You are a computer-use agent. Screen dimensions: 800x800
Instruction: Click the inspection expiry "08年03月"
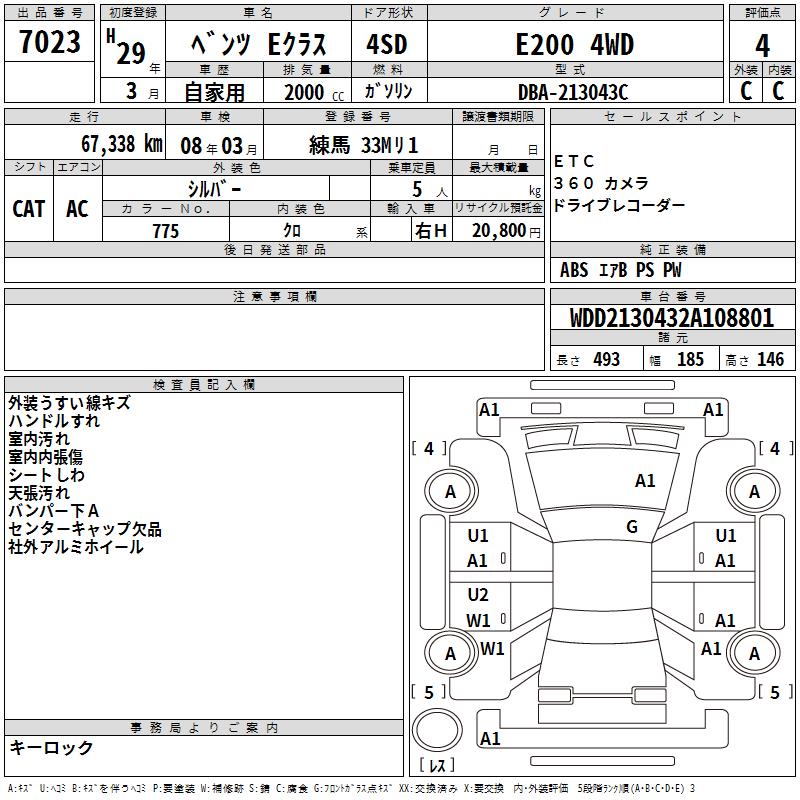click(x=219, y=146)
